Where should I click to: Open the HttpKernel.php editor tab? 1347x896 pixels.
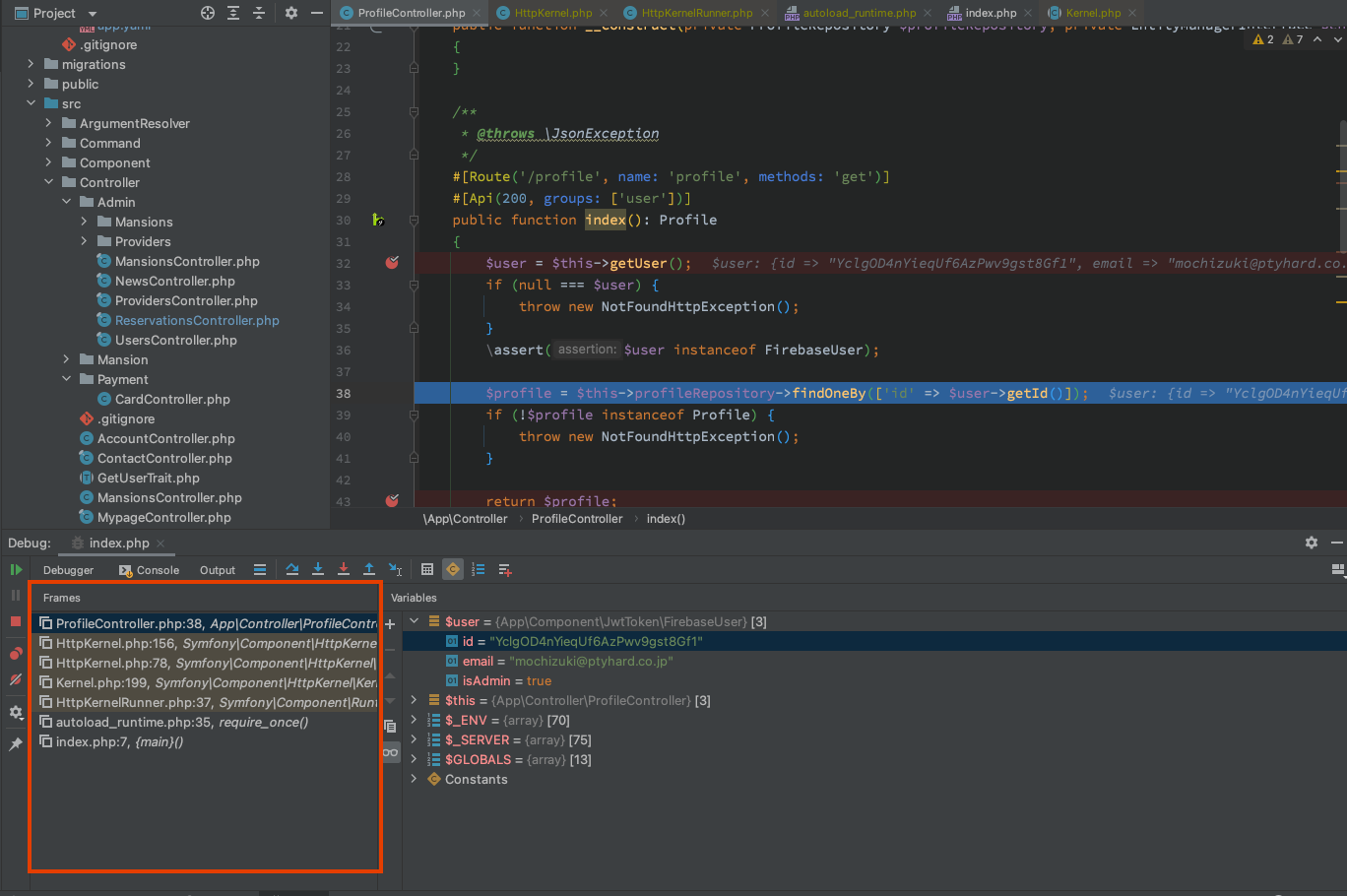(550, 14)
